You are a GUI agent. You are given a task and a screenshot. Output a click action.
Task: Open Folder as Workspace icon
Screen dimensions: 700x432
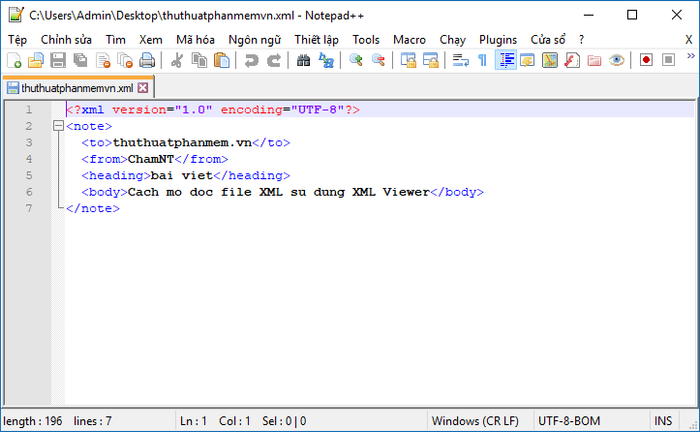(594, 60)
